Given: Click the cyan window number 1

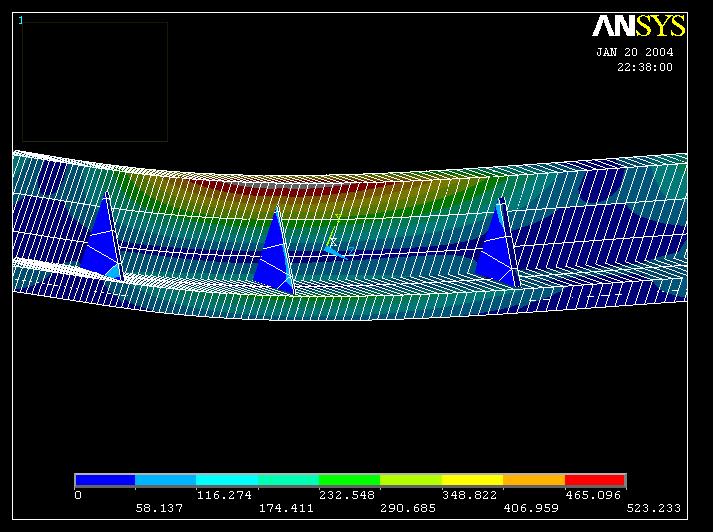Looking at the screenshot, I should 20,20.
